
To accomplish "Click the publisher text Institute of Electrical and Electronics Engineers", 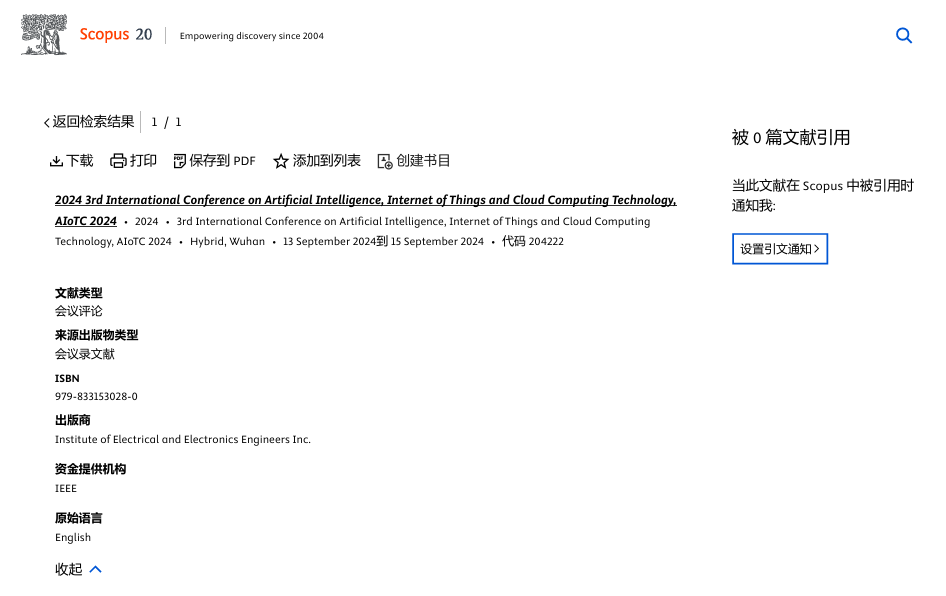I will [x=183, y=439].
